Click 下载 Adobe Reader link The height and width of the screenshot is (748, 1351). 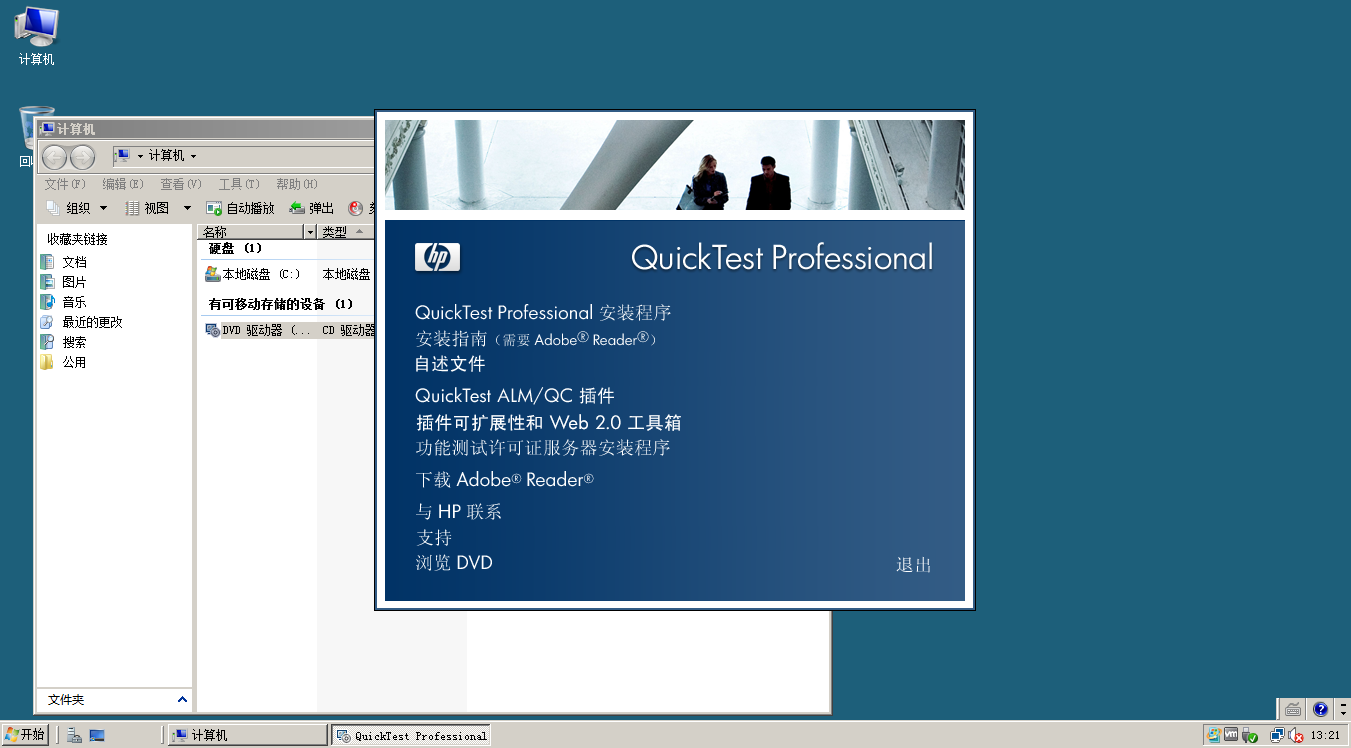click(x=505, y=480)
